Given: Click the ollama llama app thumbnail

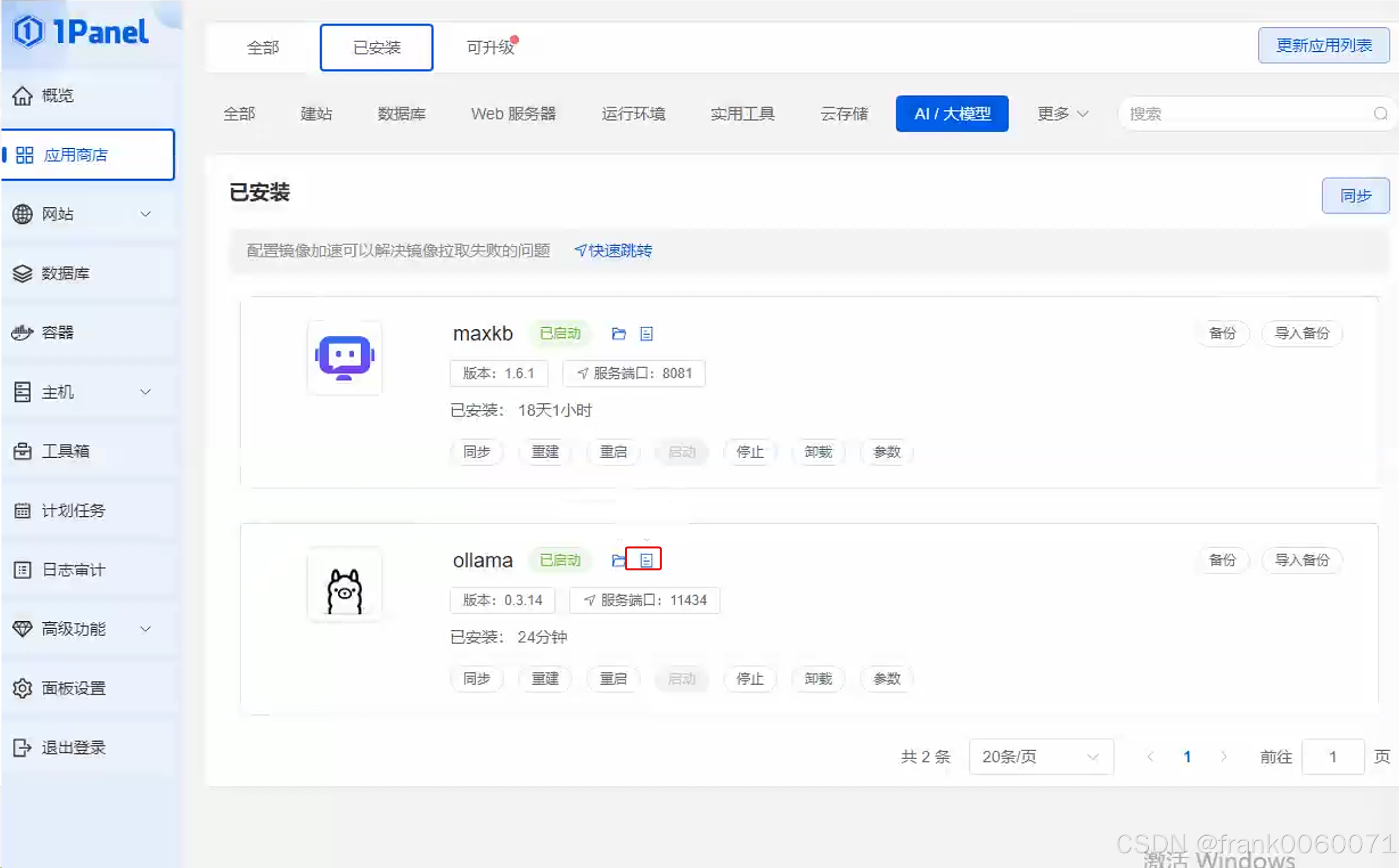Looking at the screenshot, I should coord(344,585).
